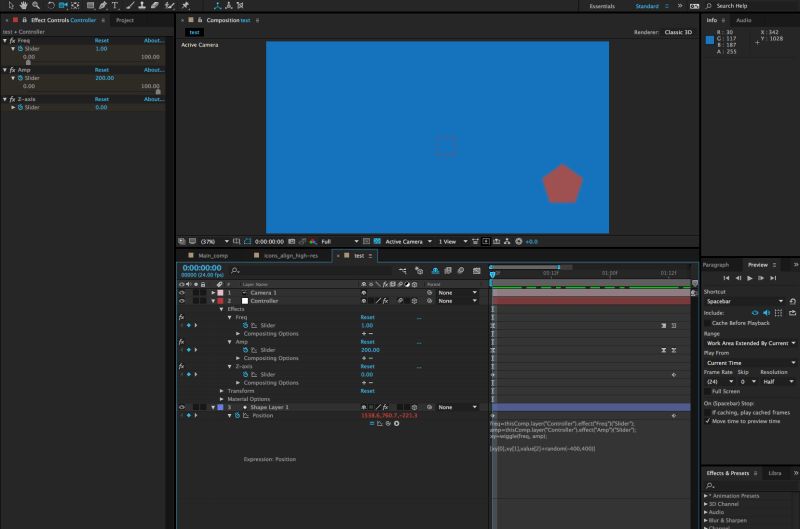Screen dimensions: 800x529
Task: Toggle include audio speaker in Preview panel
Action: coord(766,313)
